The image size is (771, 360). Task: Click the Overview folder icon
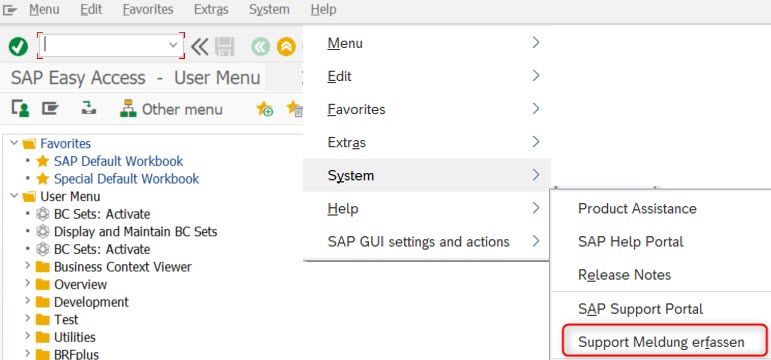pos(43,285)
